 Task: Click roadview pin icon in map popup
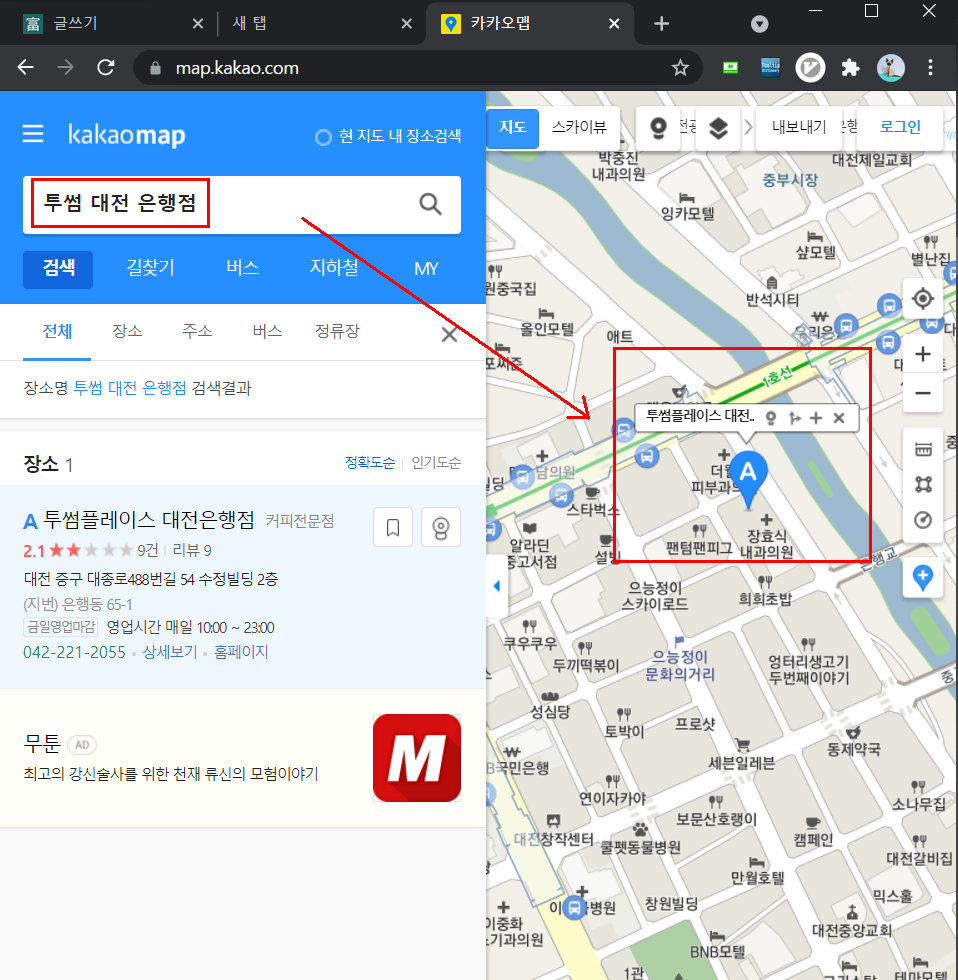click(x=771, y=418)
